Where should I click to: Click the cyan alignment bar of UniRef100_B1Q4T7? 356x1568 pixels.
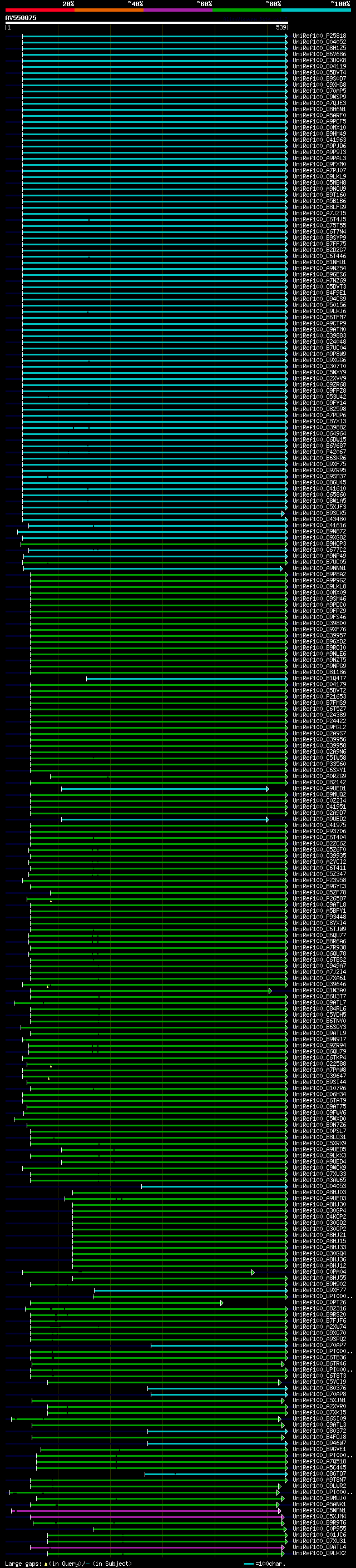click(x=186, y=679)
